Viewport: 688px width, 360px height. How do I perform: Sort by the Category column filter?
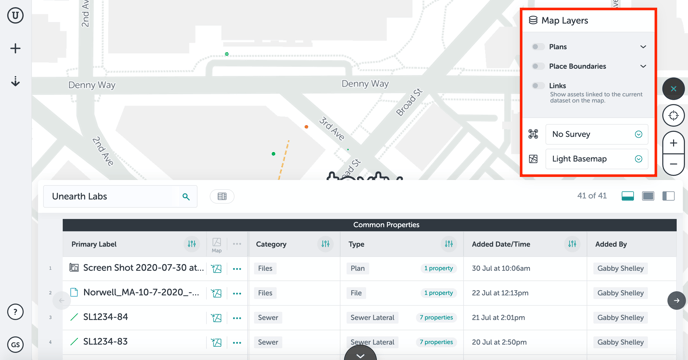point(325,244)
